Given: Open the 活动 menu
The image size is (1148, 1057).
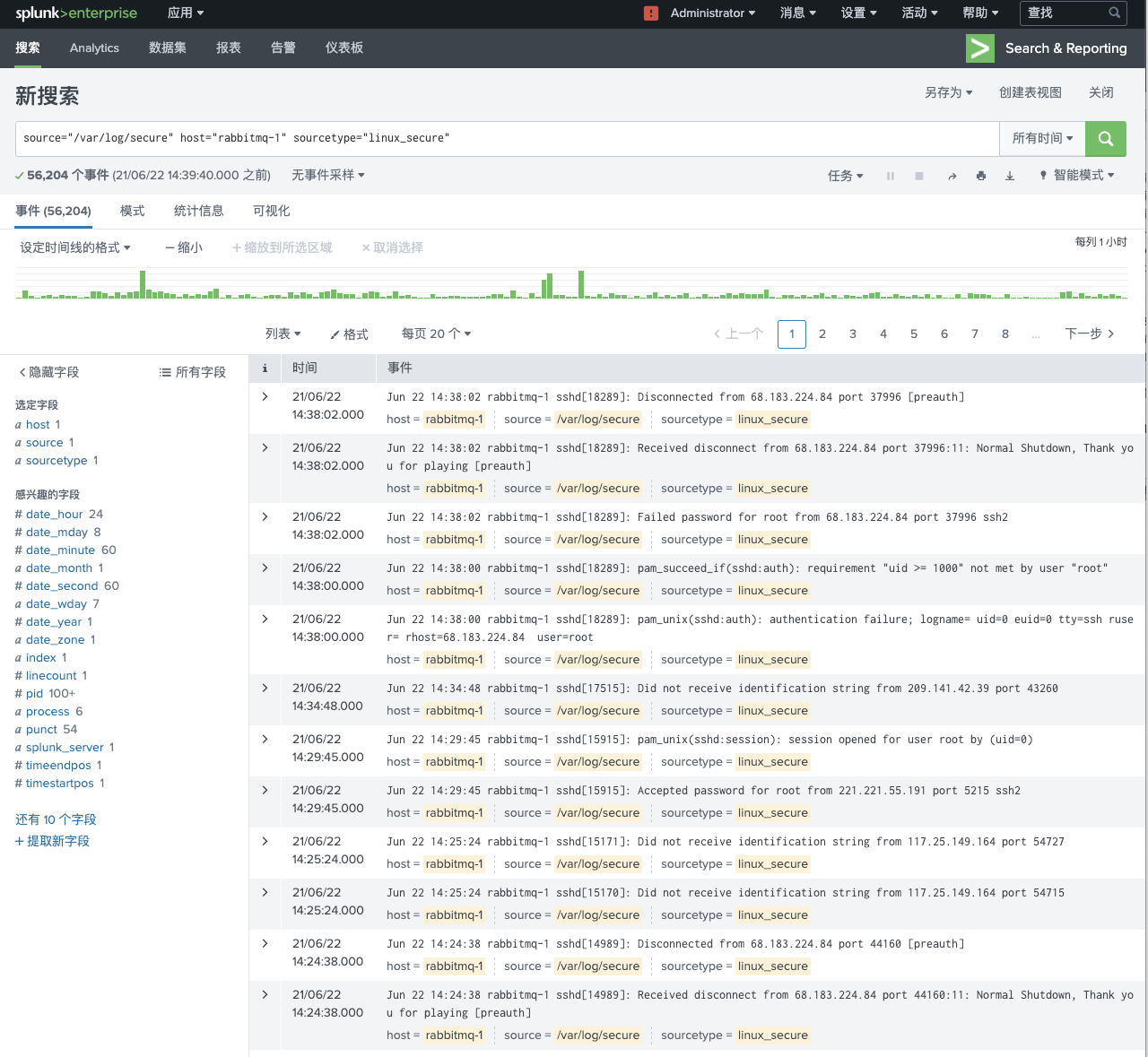Looking at the screenshot, I should (920, 13).
